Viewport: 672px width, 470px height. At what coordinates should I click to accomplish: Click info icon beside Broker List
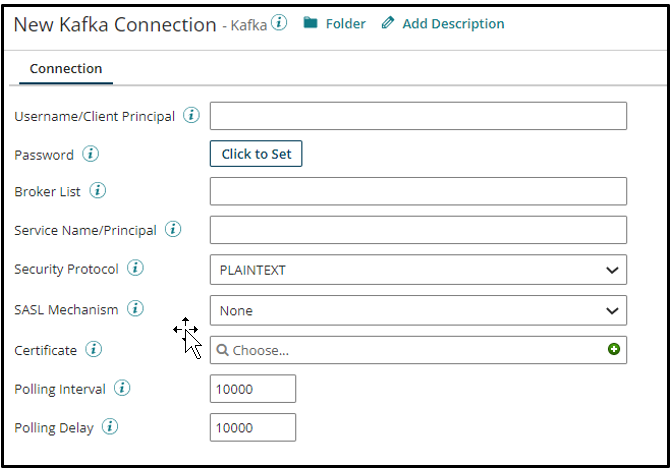click(x=98, y=191)
